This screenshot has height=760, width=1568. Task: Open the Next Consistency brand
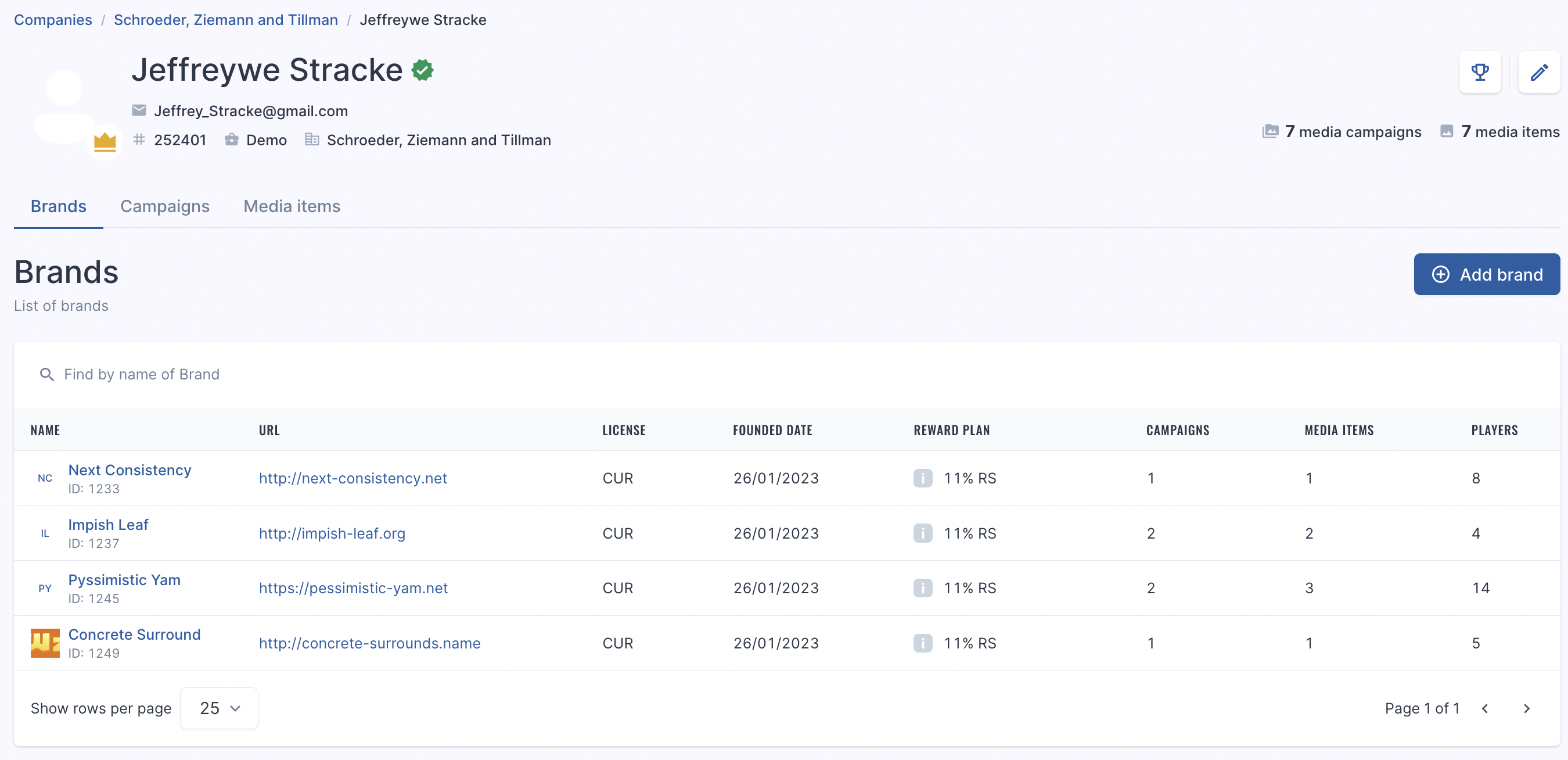[130, 470]
